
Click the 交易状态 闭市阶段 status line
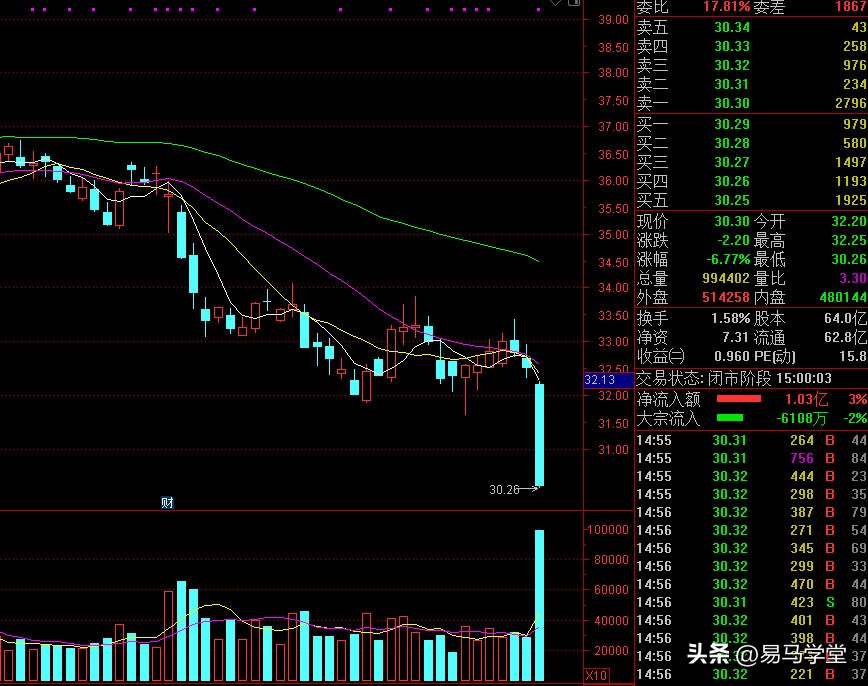734,379
